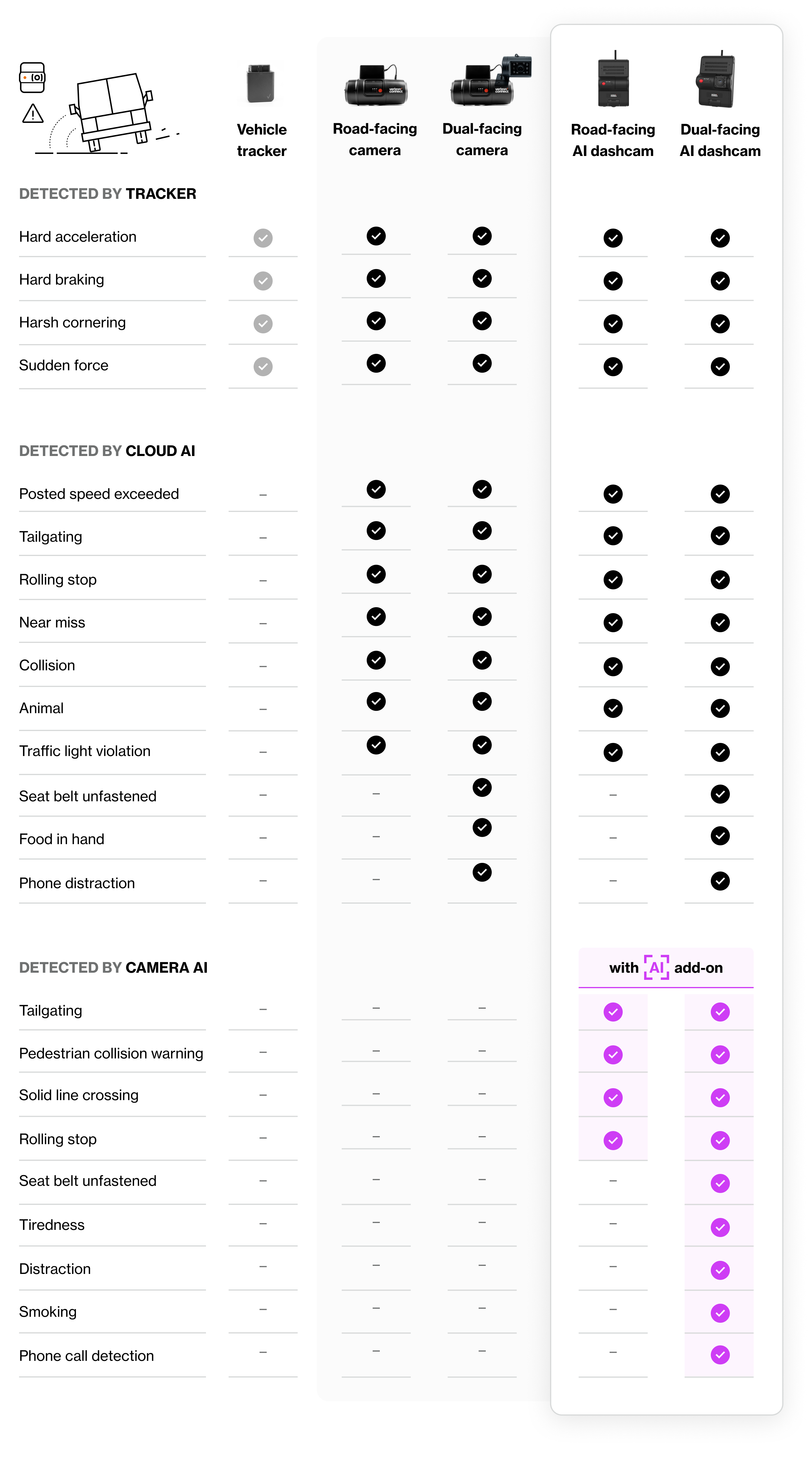Click the warning triangle icon

pyautogui.click(x=32, y=113)
